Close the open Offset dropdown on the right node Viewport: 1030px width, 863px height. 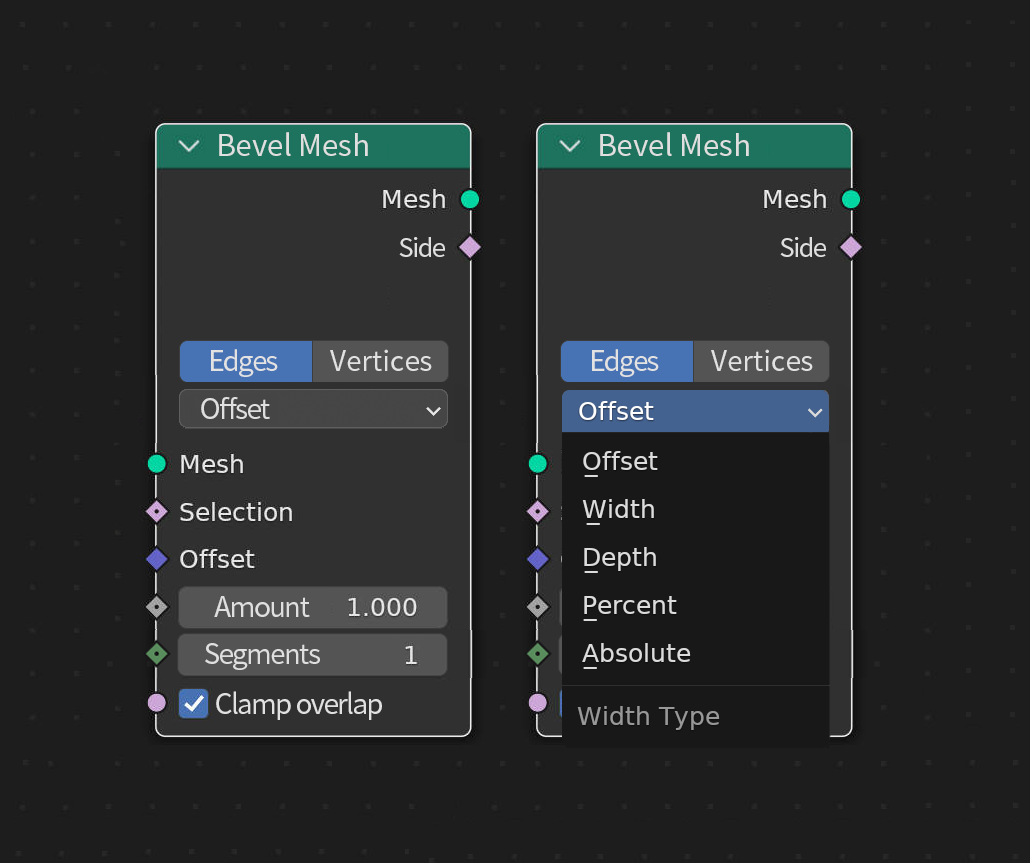pyautogui.click(x=695, y=411)
